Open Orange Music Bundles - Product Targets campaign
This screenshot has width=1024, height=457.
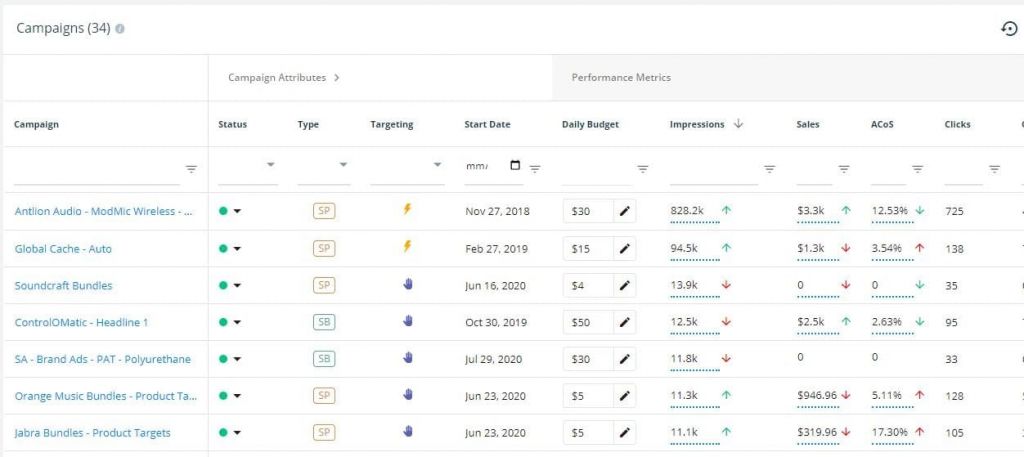tap(106, 396)
